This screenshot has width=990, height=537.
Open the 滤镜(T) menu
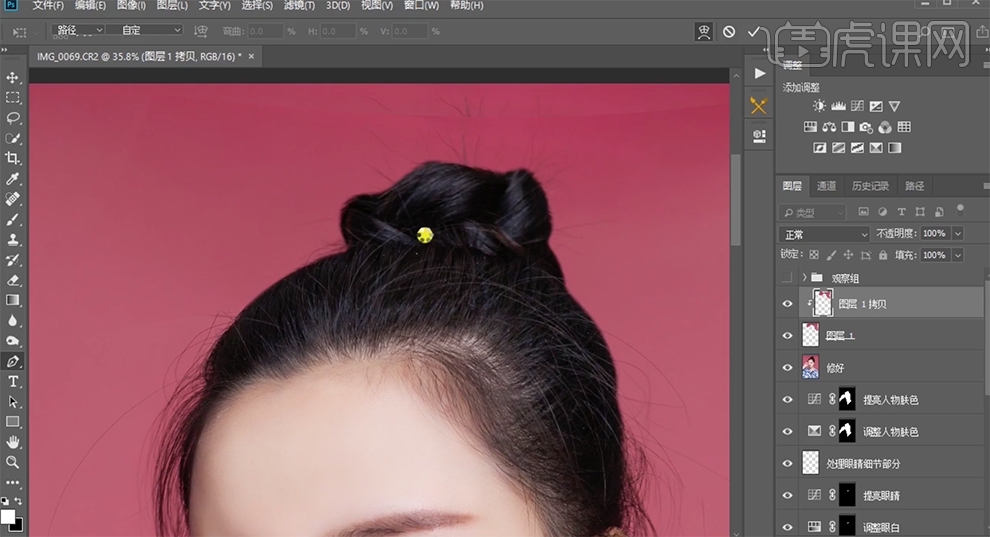coord(299,6)
